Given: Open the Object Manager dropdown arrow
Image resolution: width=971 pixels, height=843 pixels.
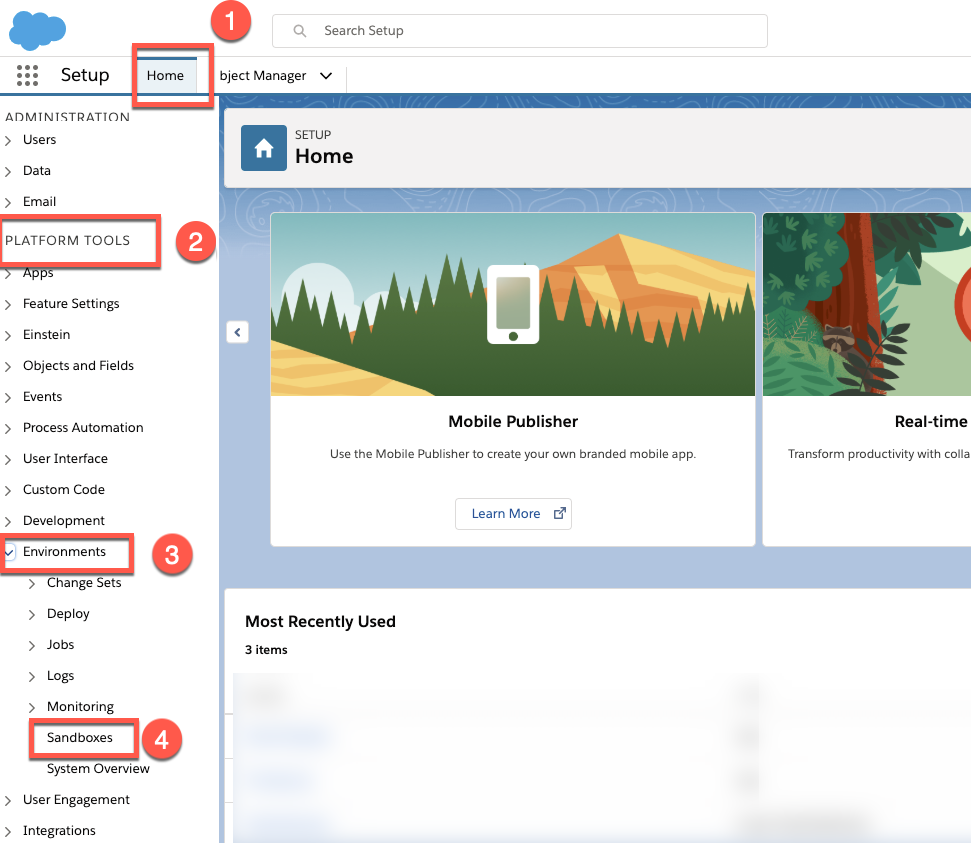Looking at the screenshot, I should point(326,76).
